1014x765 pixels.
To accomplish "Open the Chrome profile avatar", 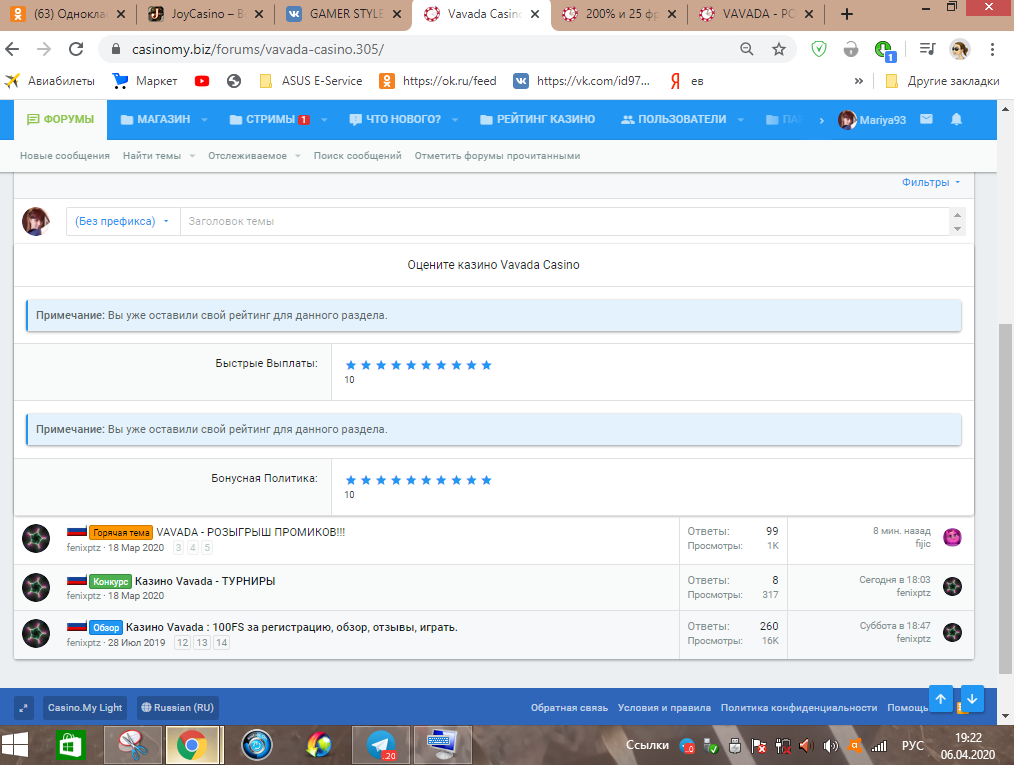I will [x=960, y=49].
